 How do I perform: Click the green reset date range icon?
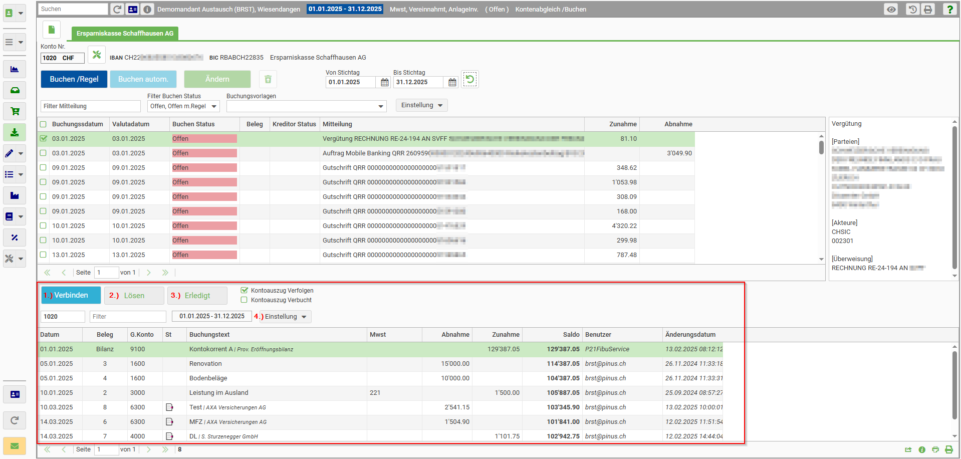point(469,80)
